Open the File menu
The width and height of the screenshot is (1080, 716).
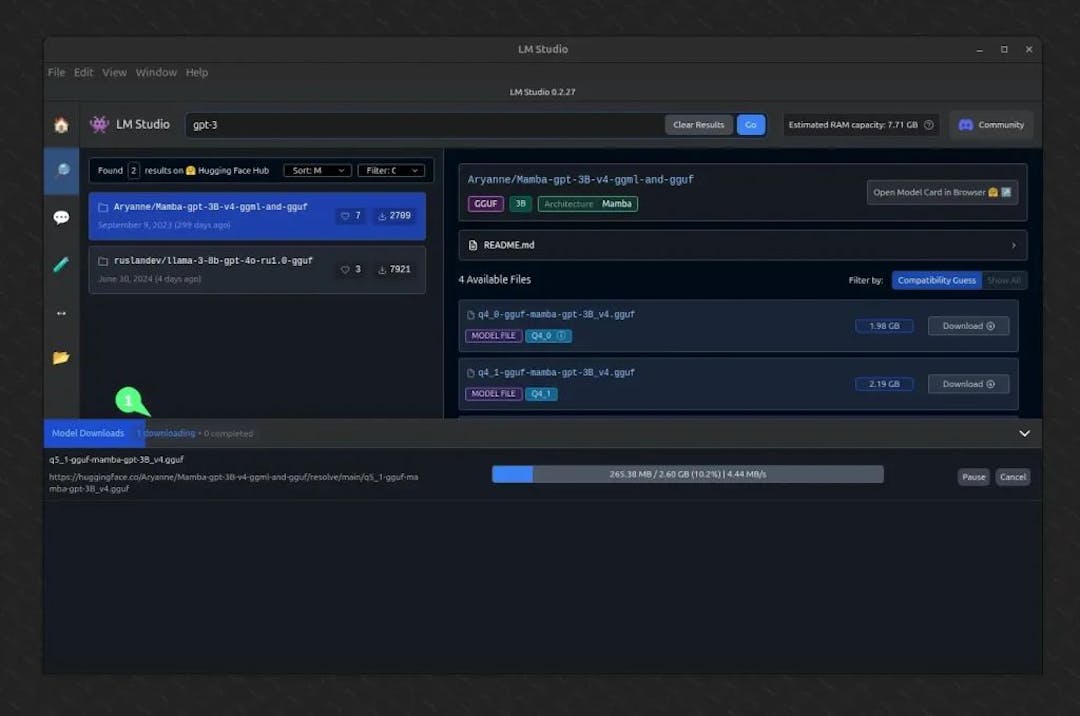click(56, 72)
